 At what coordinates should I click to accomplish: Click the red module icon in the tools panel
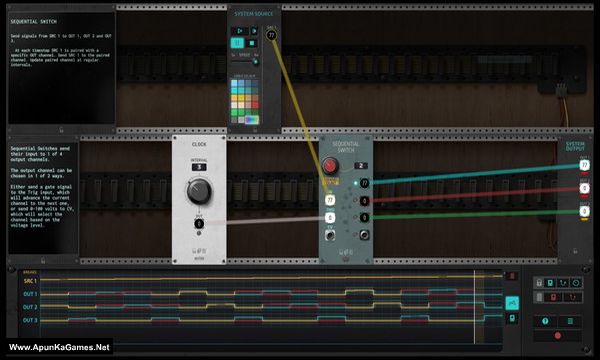click(x=553, y=297)
